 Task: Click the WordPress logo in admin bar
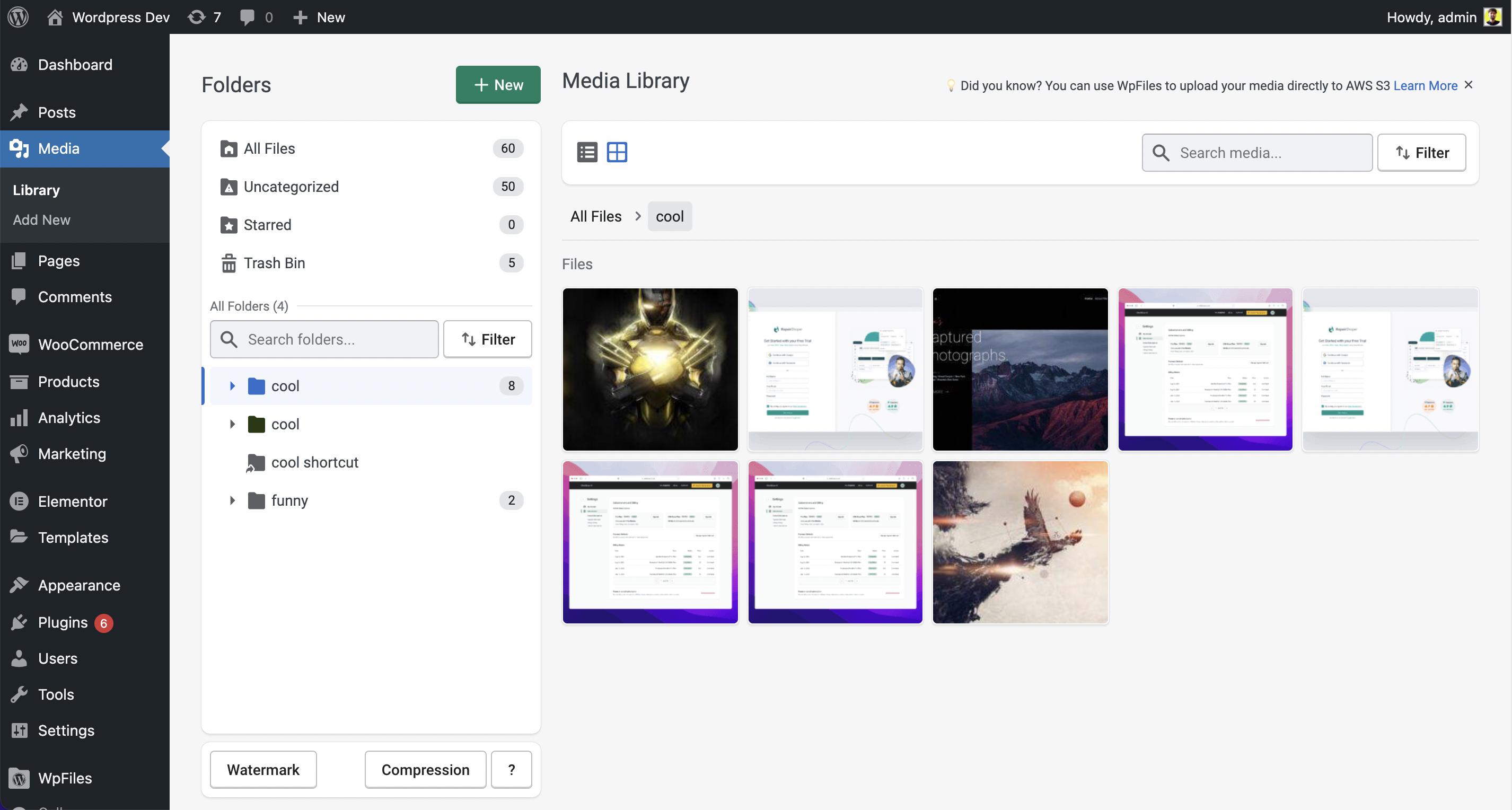pyautogui.click(x=17, y=17)
